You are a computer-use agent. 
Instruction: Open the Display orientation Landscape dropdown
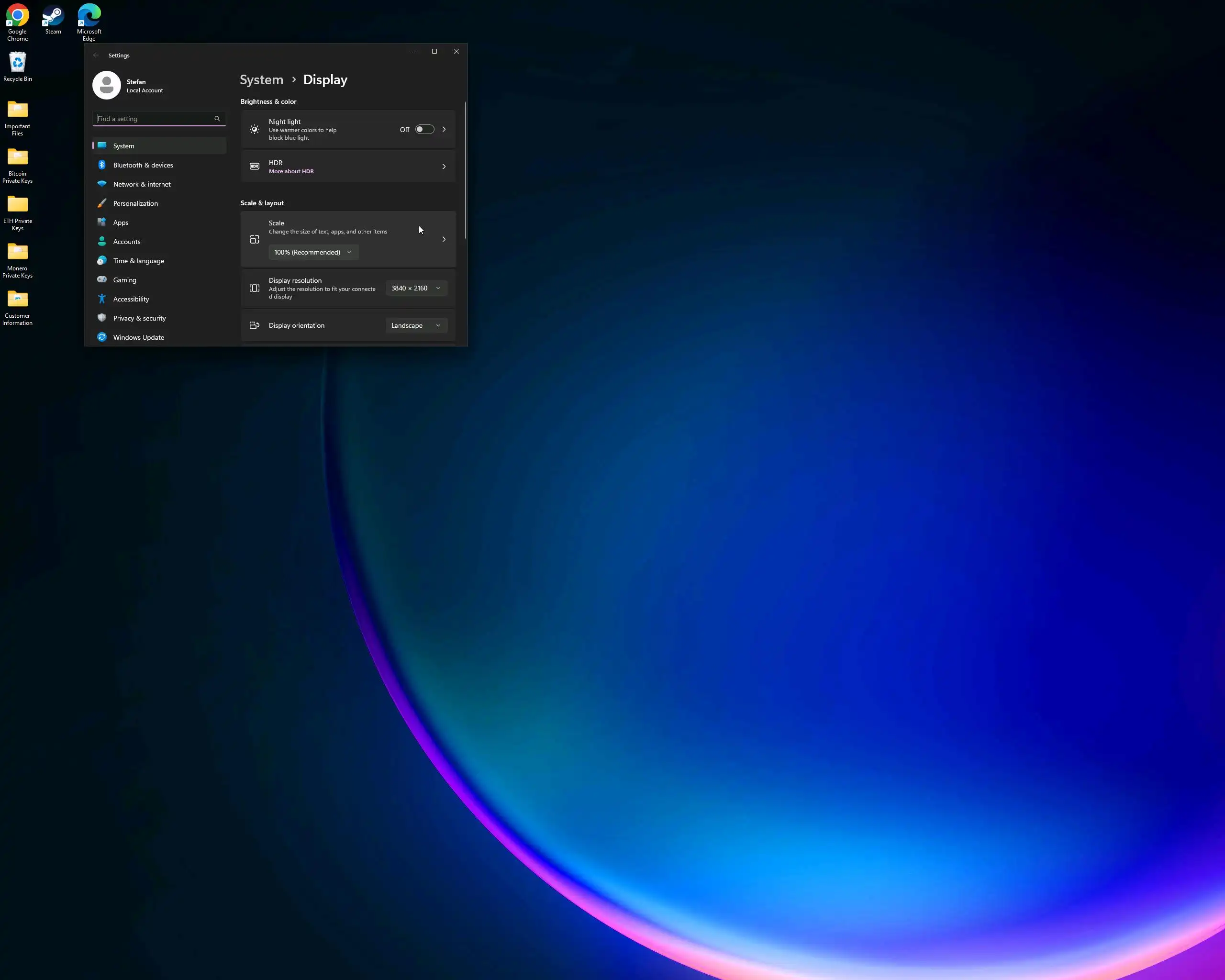point(416,325)
